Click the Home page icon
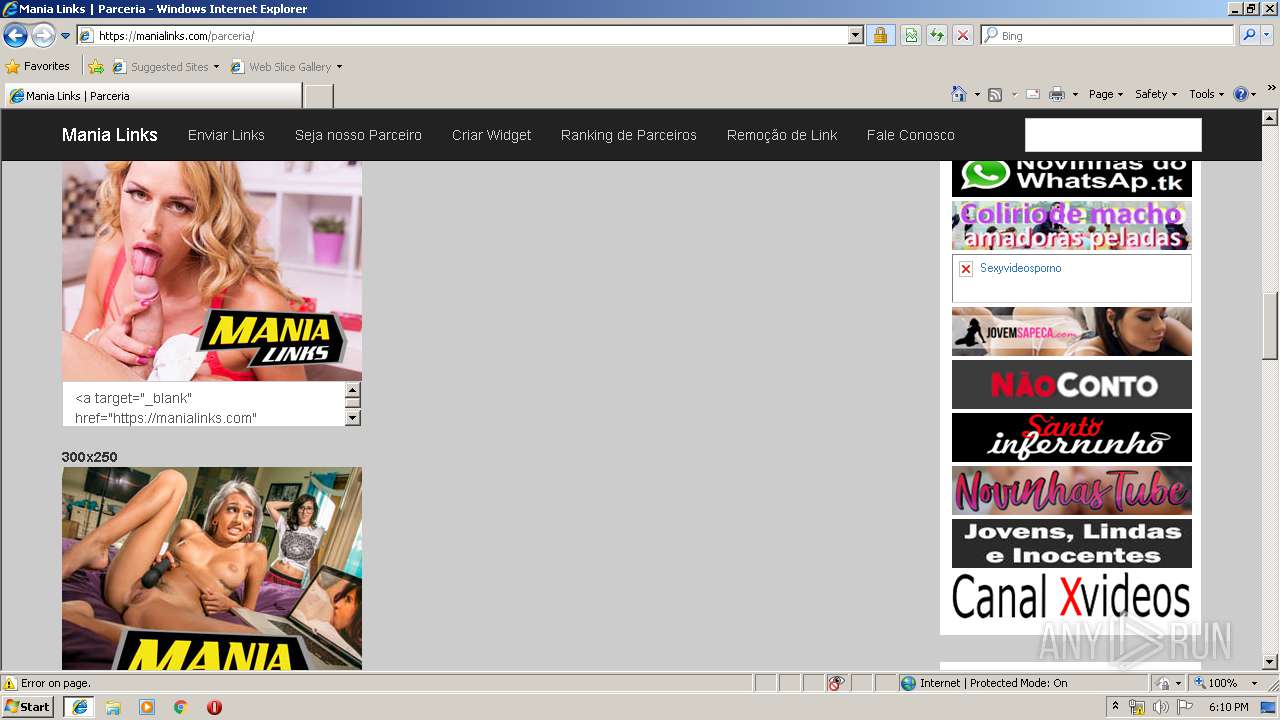 tap(959, 94)
